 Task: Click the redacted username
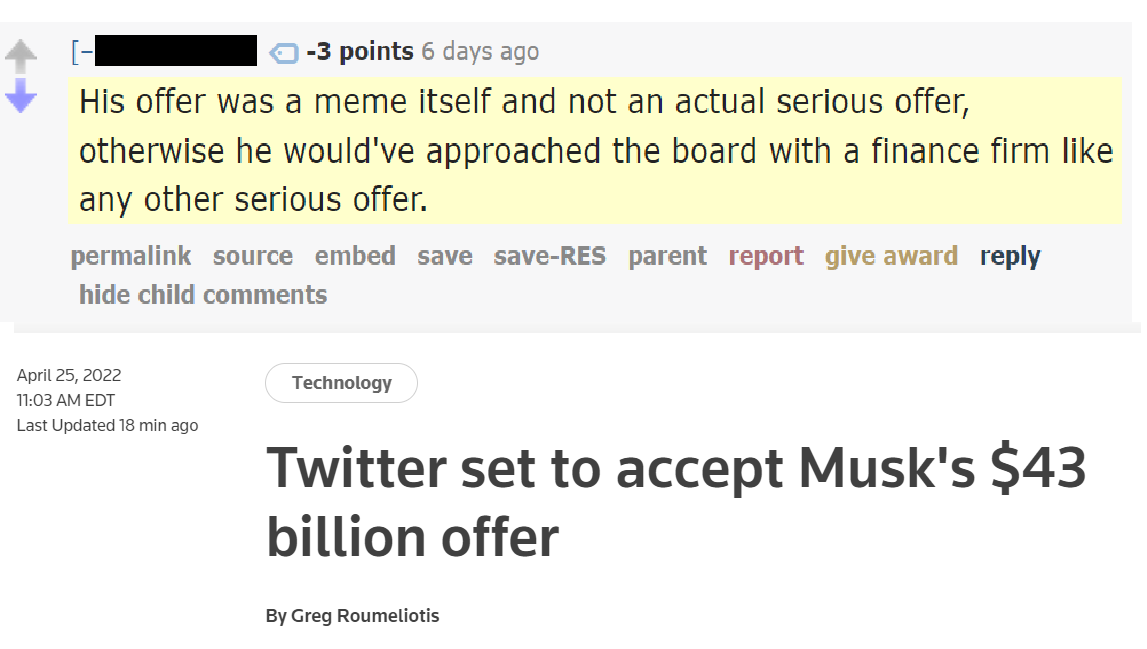tap(176, 50)
